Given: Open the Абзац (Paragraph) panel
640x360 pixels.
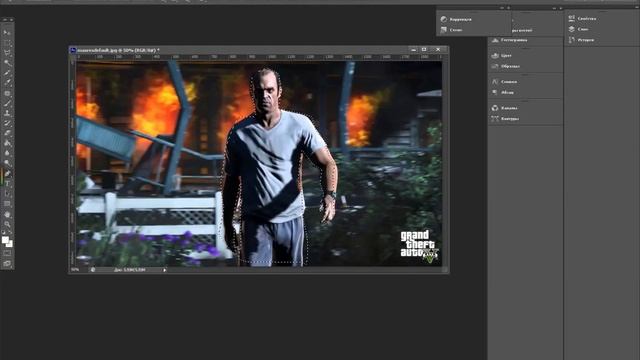Looking at the screenshot, I should [x=502, y=92].
